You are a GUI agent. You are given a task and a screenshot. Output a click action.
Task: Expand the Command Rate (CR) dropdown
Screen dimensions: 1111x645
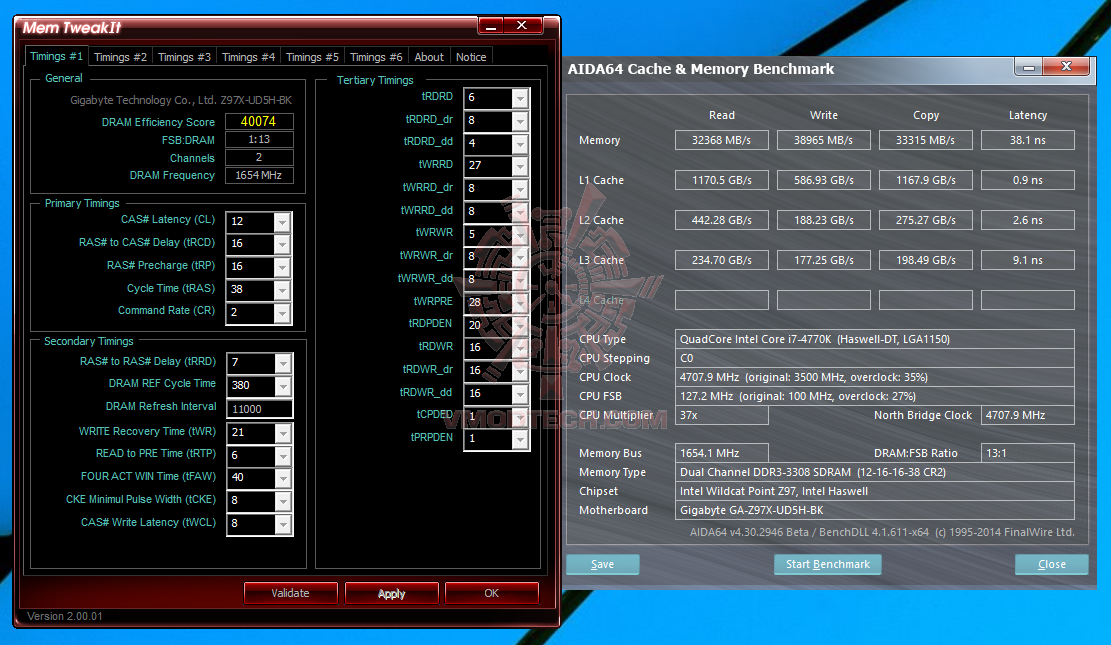click(x=282, y=313)
